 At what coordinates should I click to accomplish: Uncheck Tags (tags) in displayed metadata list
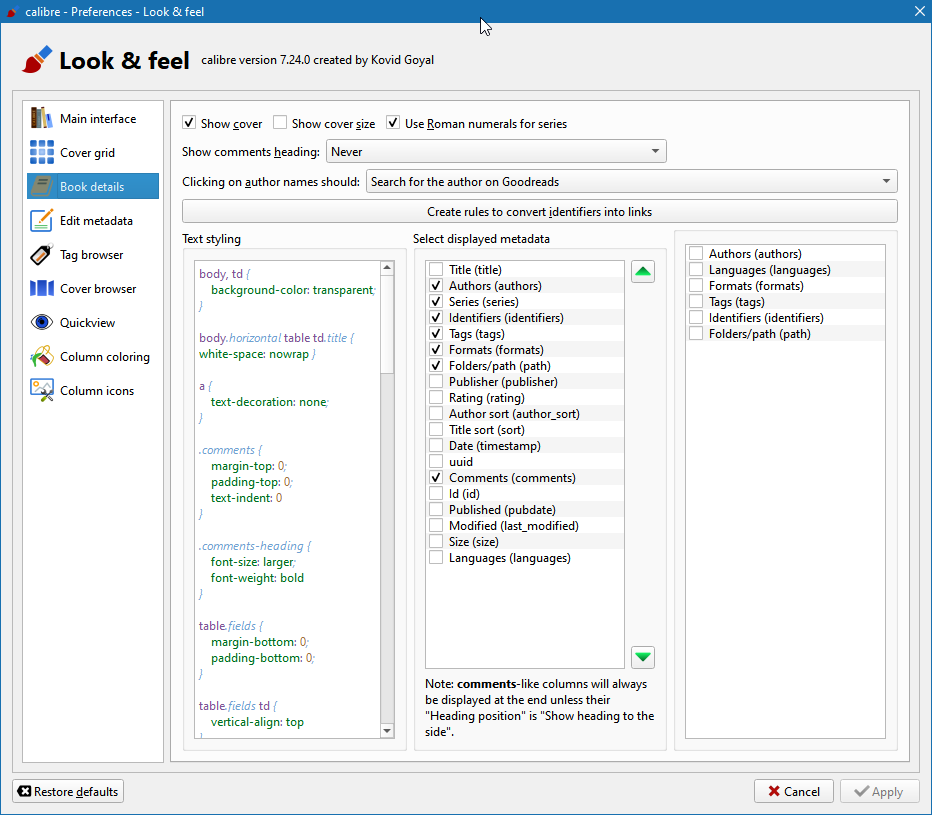tap(436, 333)
